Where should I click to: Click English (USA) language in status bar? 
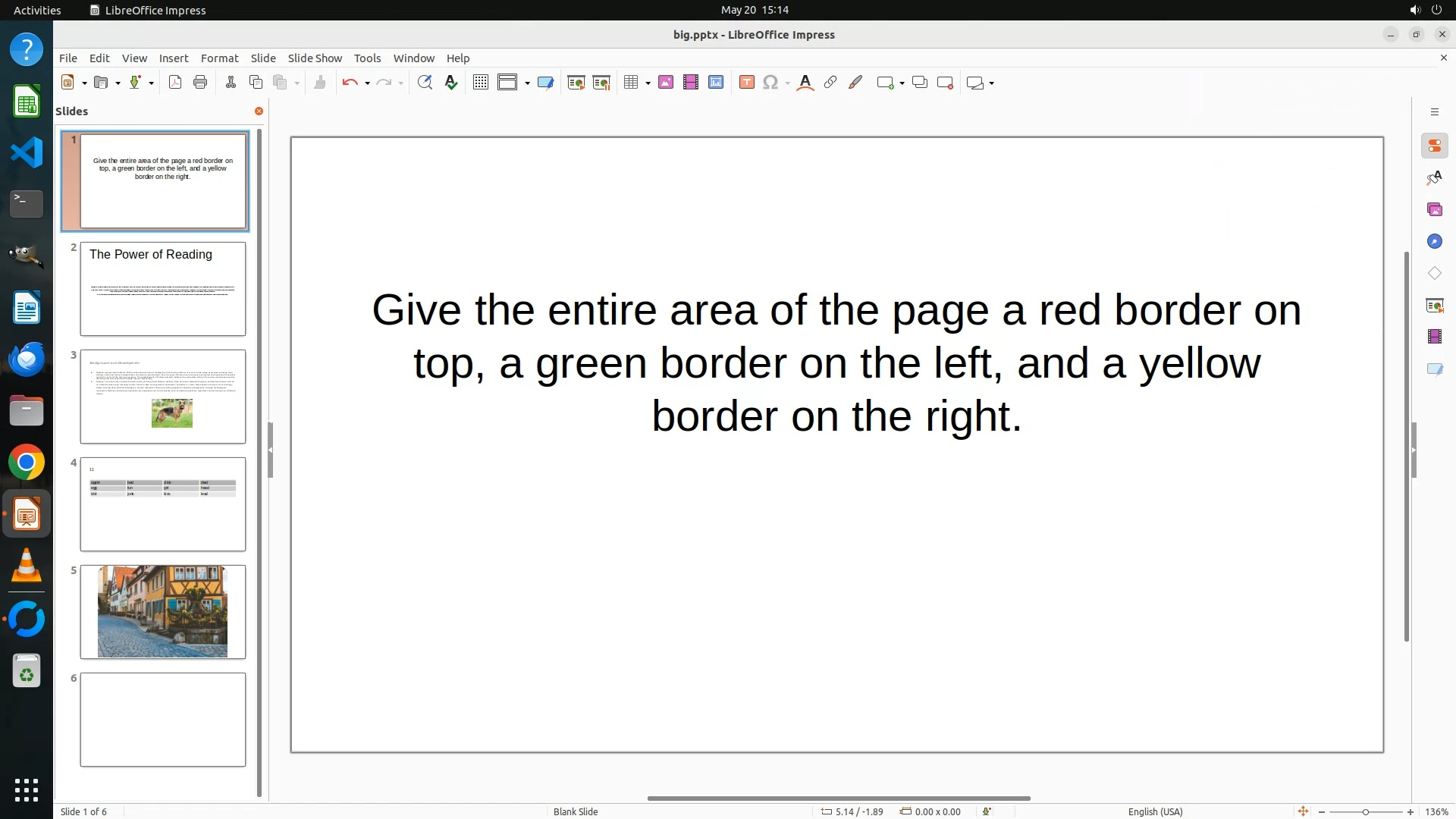pos(1155,811)
